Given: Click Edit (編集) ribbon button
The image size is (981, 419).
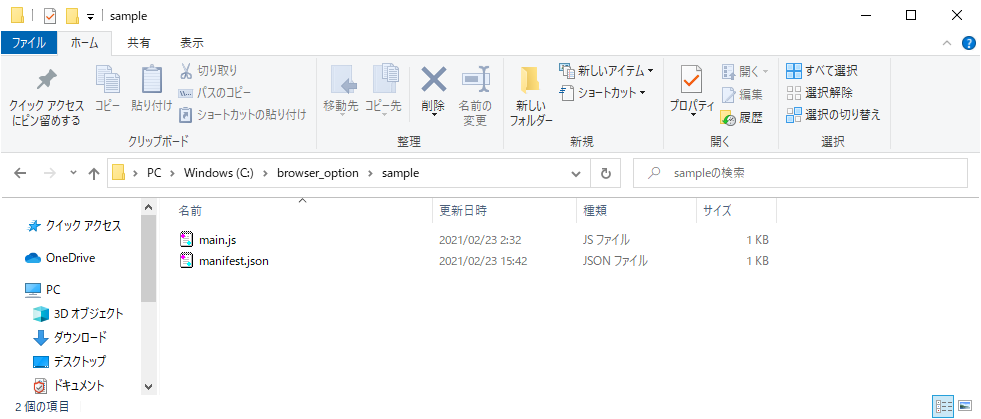Looking at the screenshot, I should (743, 94).
